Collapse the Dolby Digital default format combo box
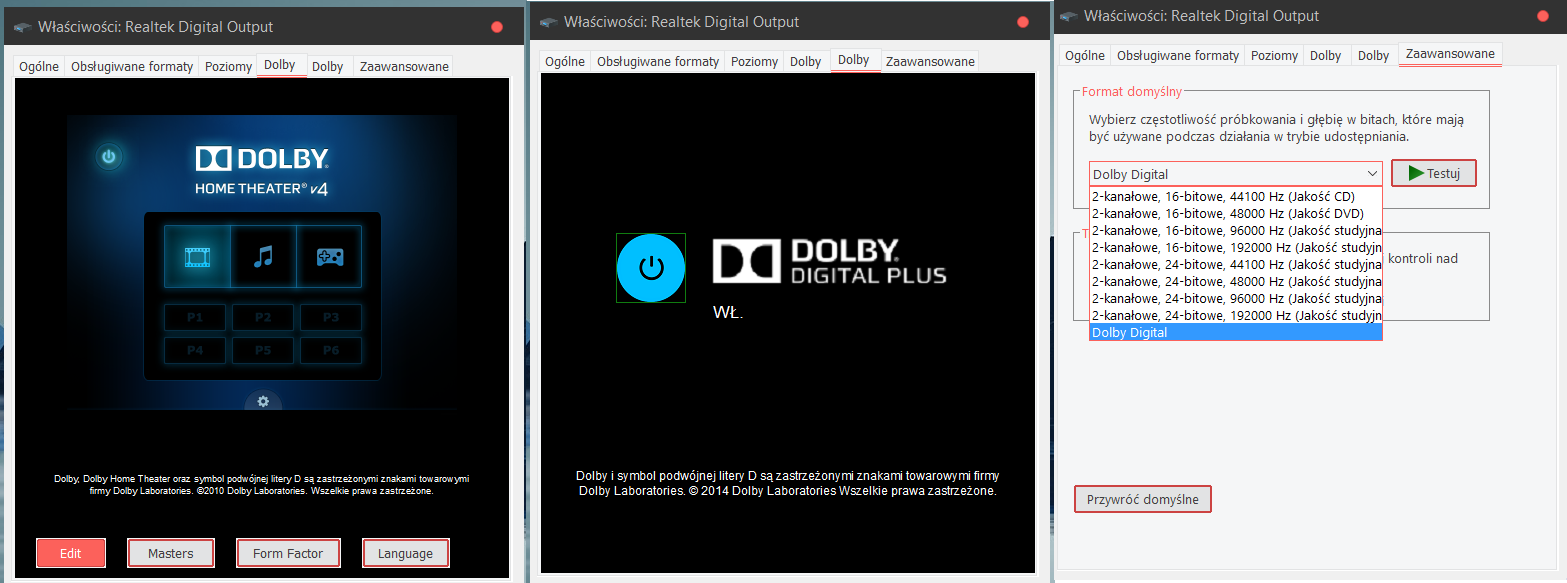 point(1236,174)
